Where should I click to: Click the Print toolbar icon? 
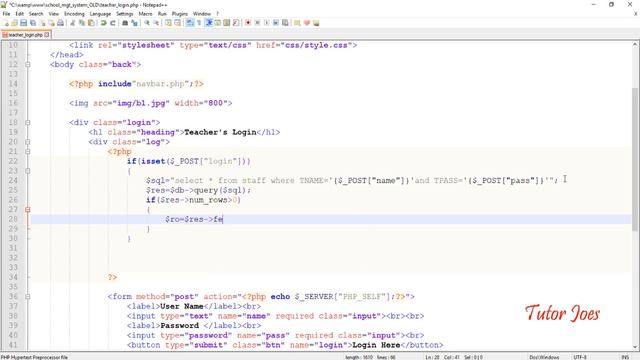tap(60, 23)
